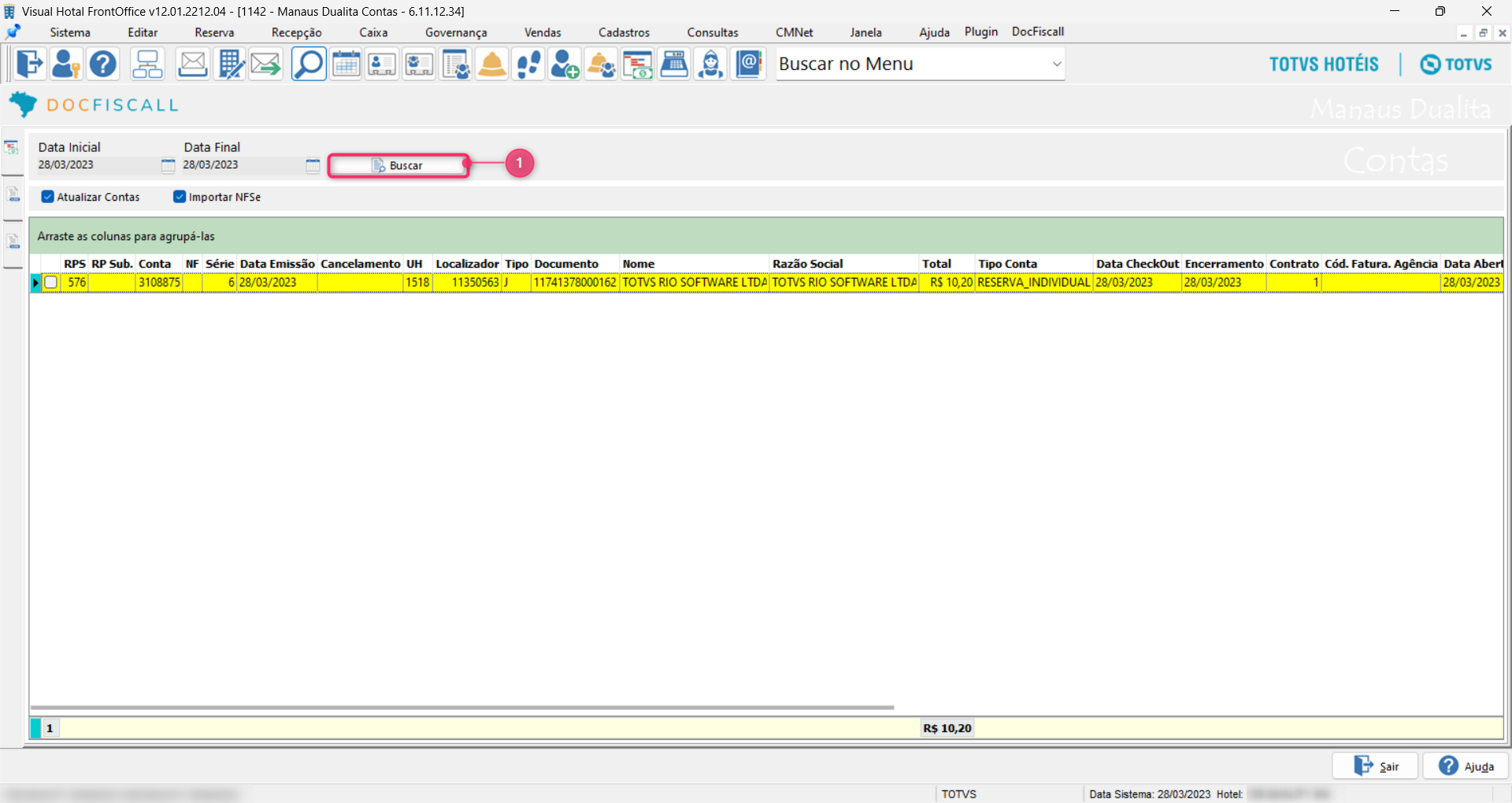Click the Sair button

[1375, 766]
